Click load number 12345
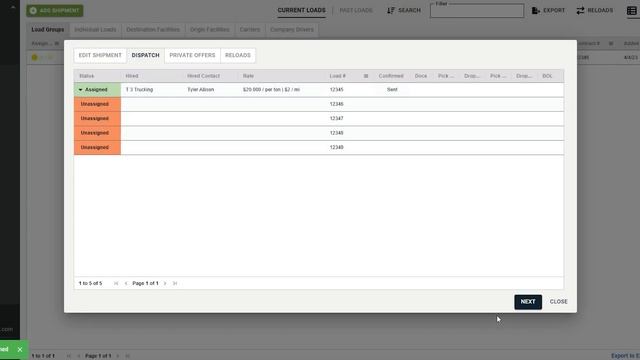Screen dimensions: 640x360 tap(336, 89)
